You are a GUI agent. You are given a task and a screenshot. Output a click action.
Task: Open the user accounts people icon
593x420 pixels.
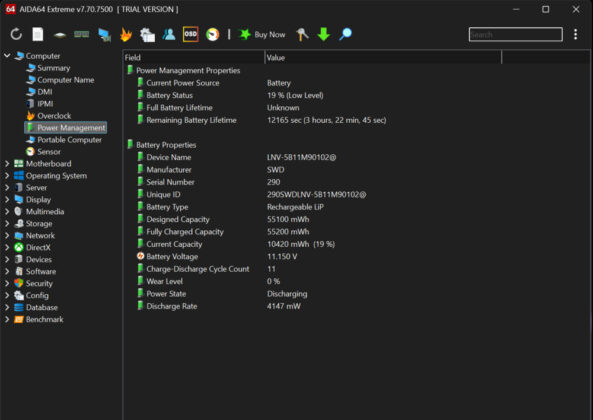click(169, 34)
